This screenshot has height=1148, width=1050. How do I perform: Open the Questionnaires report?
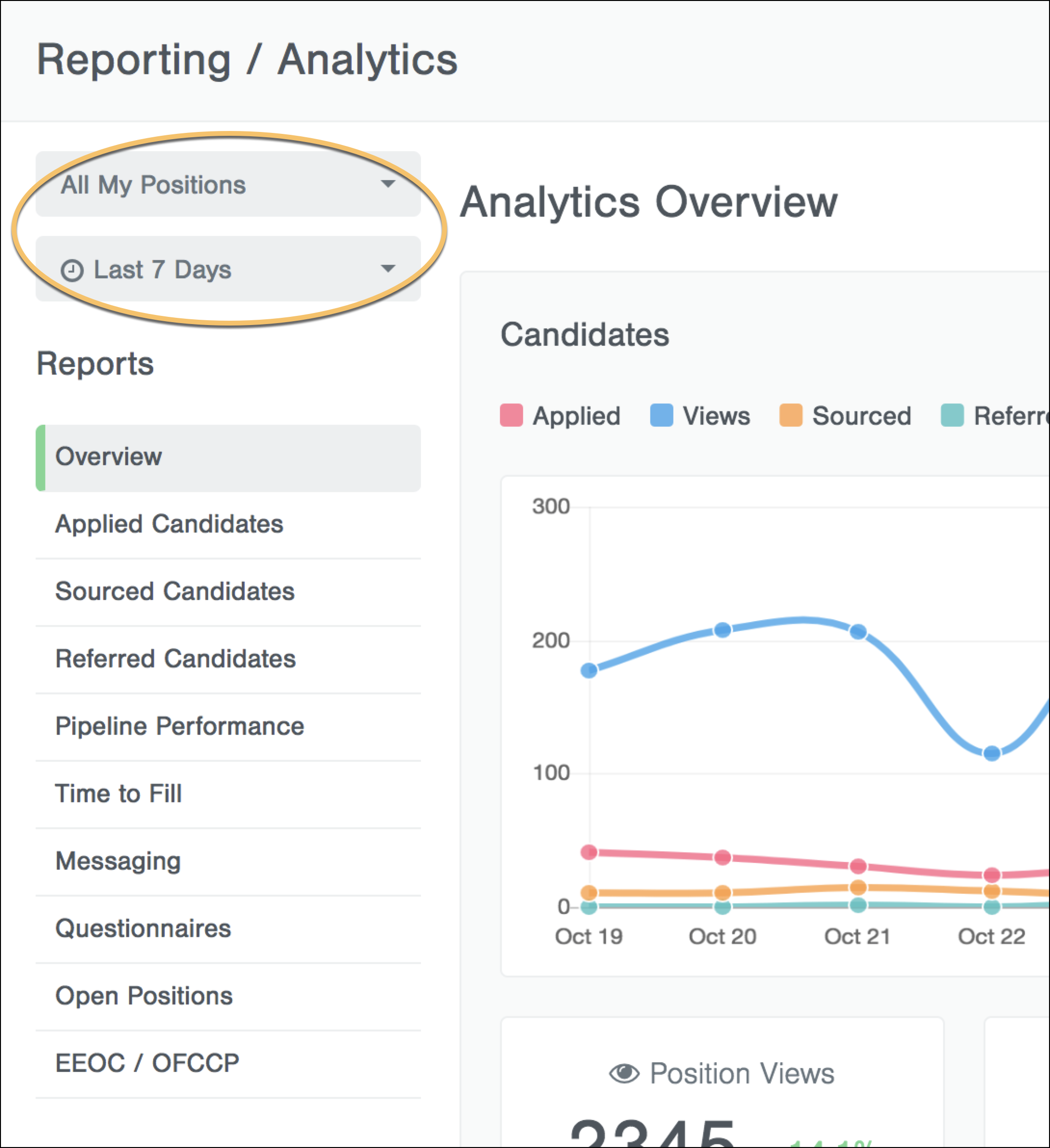(x=143, y=928)
